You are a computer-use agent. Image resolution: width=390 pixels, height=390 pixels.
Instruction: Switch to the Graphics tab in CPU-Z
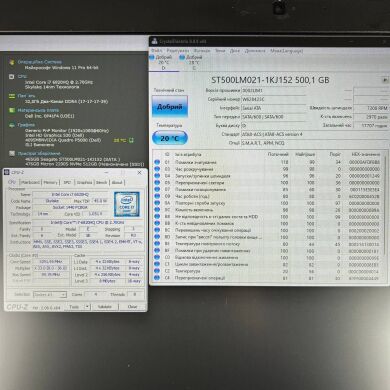point(84,182)
